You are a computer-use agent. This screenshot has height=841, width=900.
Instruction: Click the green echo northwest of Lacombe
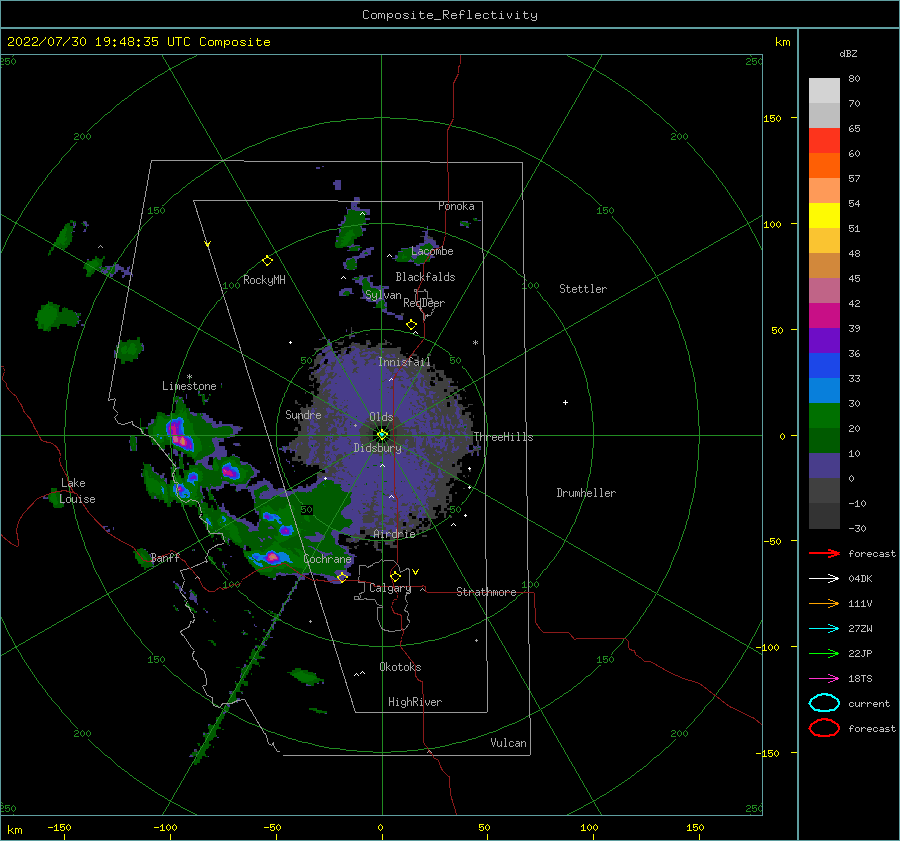click(x=350, y=227)
